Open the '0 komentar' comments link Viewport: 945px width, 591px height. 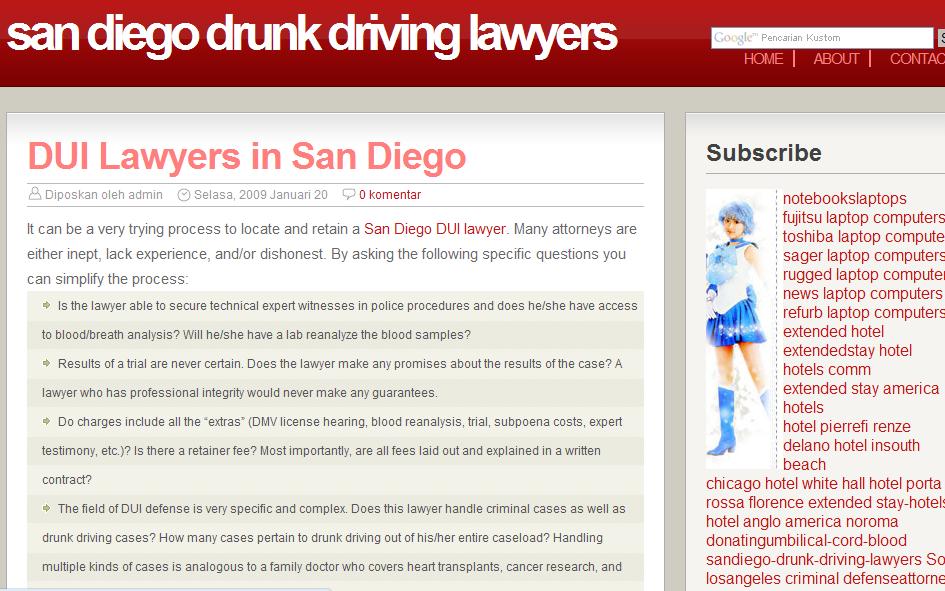click(x=390, y=195)
